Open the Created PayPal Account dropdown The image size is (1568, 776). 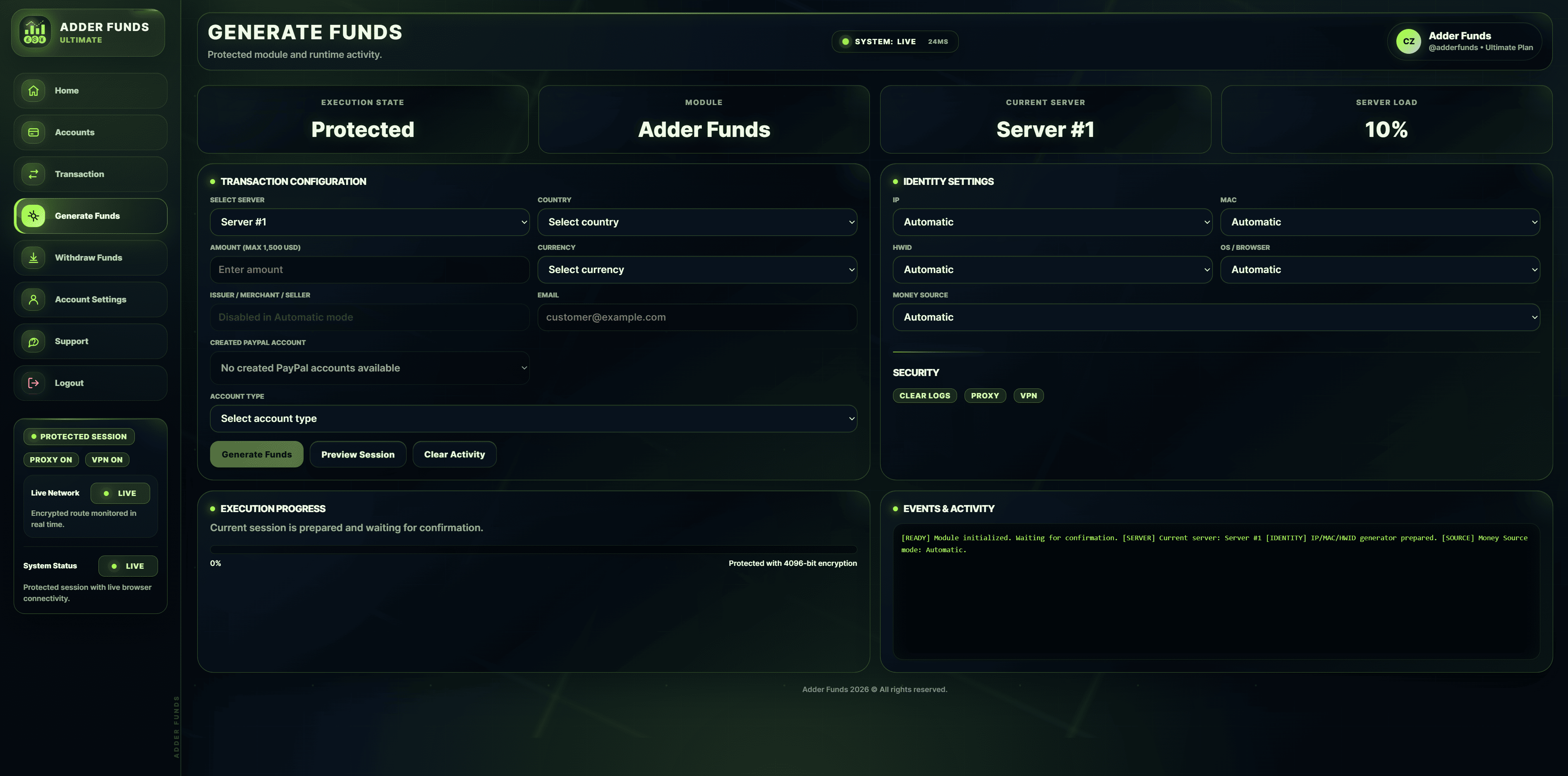click(369, 368)
